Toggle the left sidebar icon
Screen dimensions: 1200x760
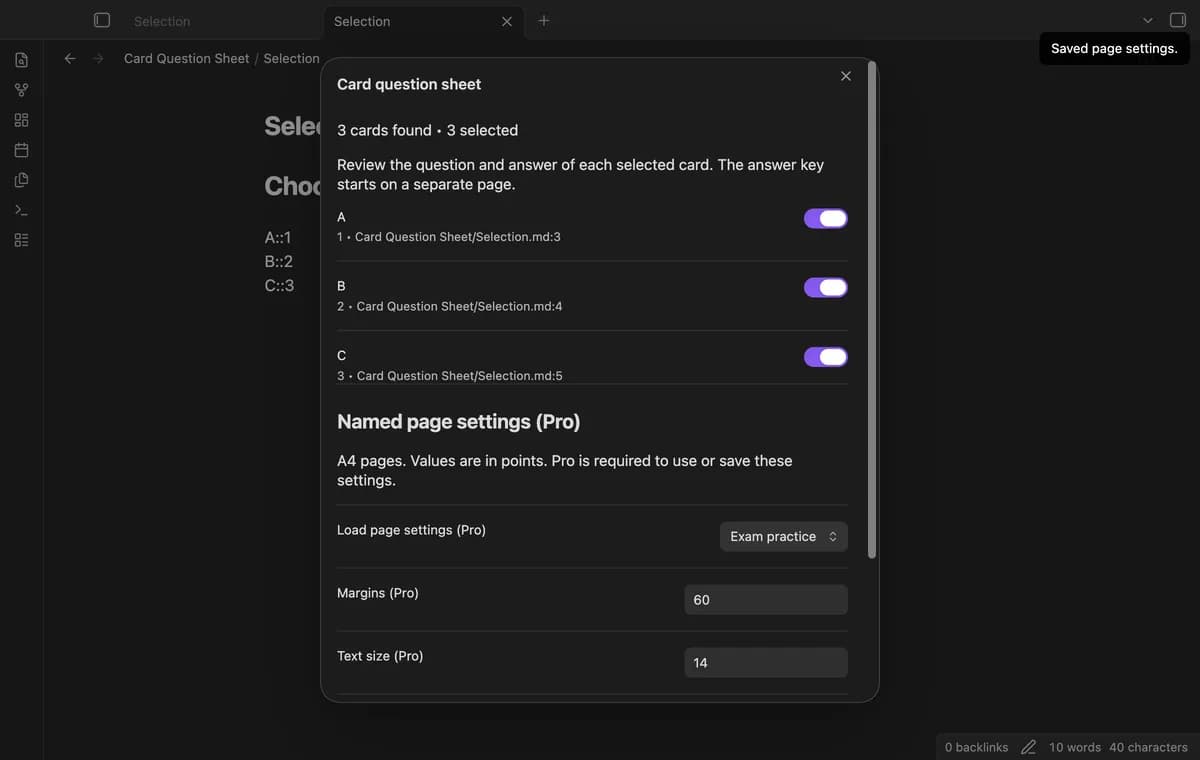point(101,20)
